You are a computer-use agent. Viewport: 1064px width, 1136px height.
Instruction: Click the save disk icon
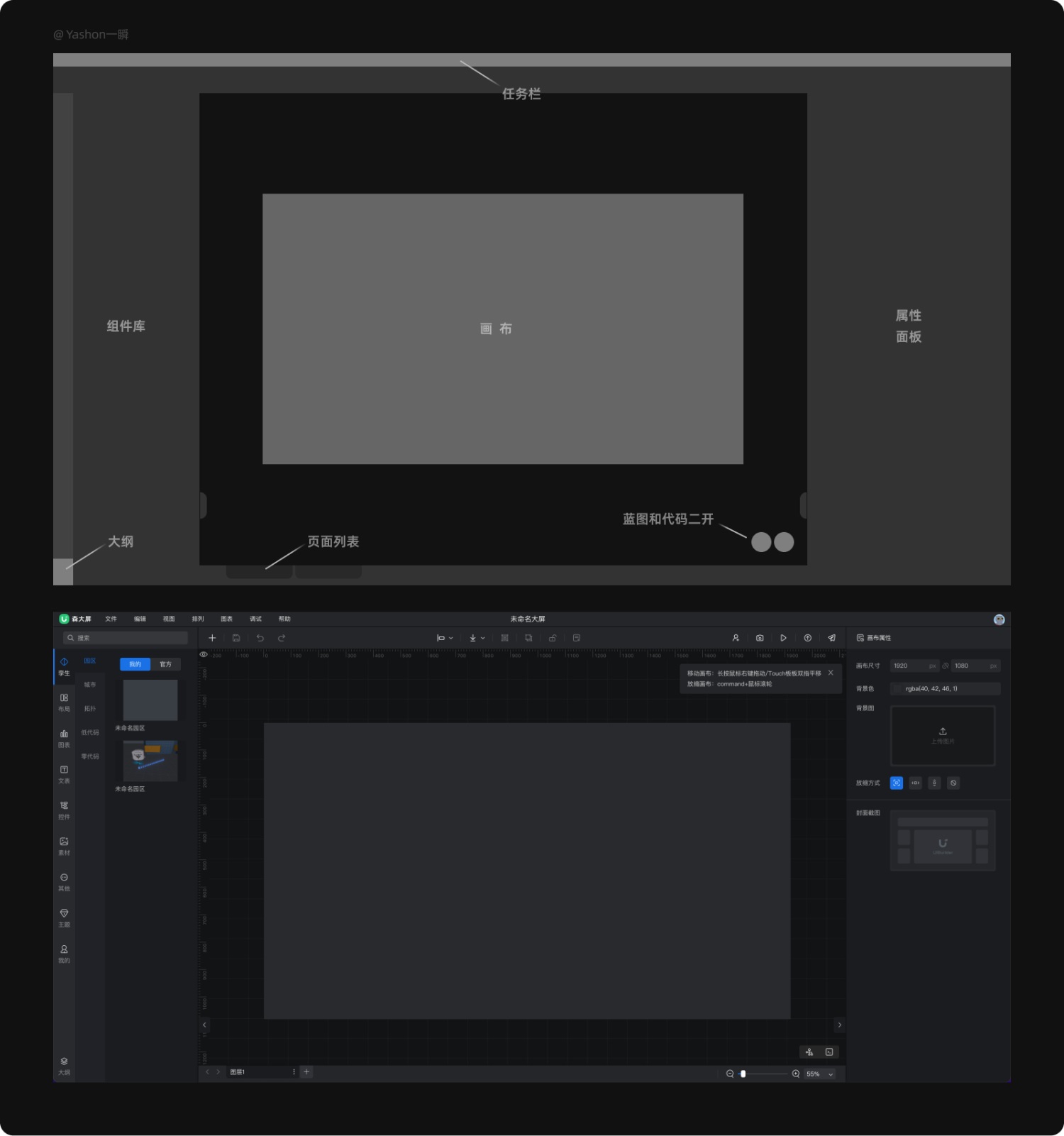tap(236, 638)
